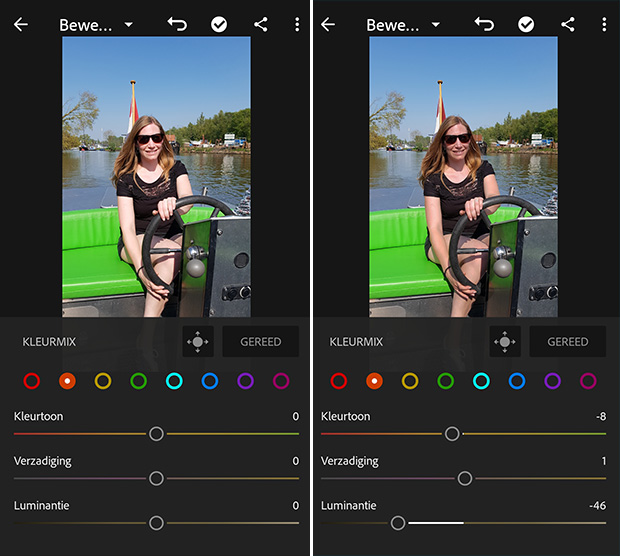
Task: Select red color channel in right screen
Action: [x=339, y=381]
